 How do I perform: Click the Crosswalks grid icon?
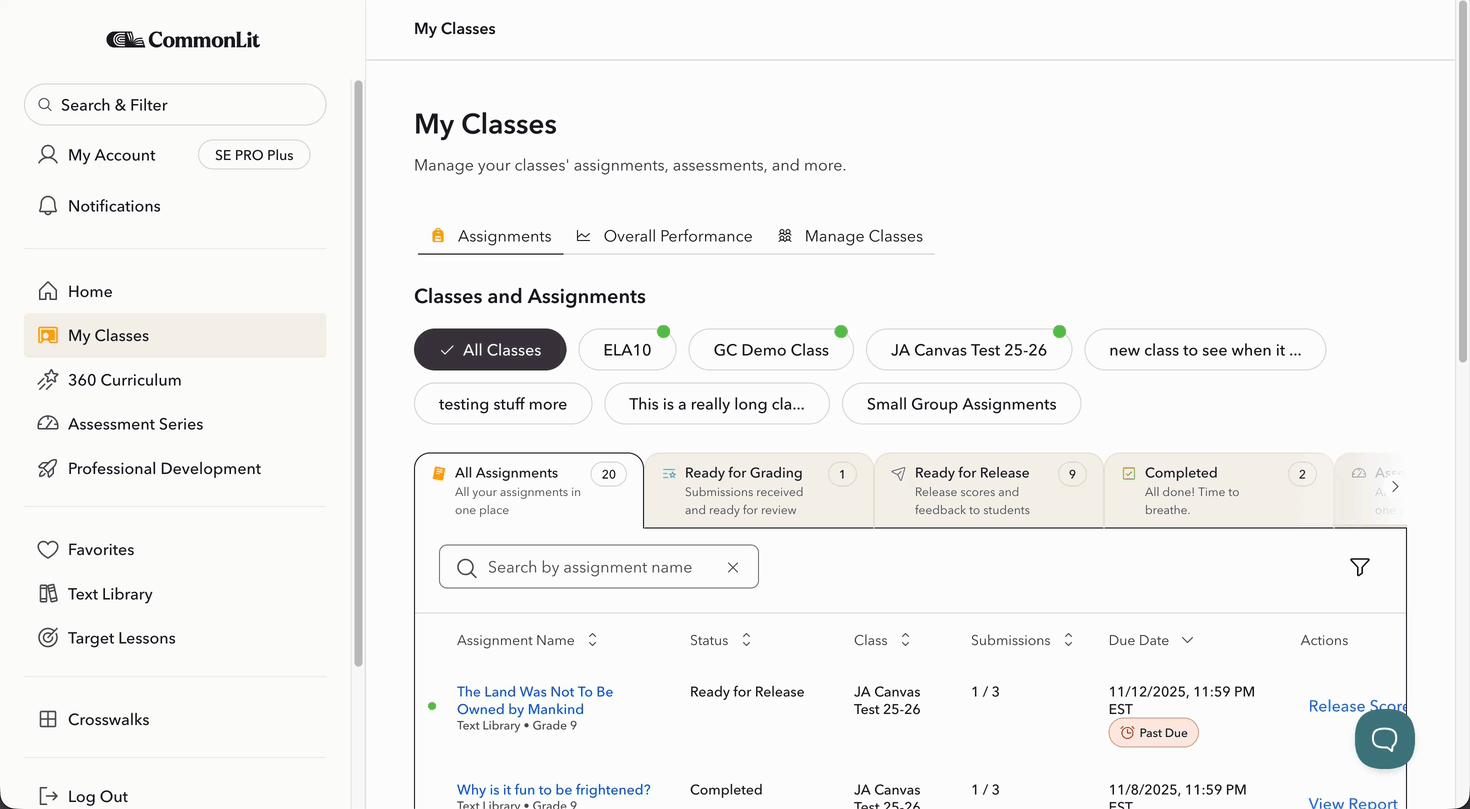pos(47,720)
